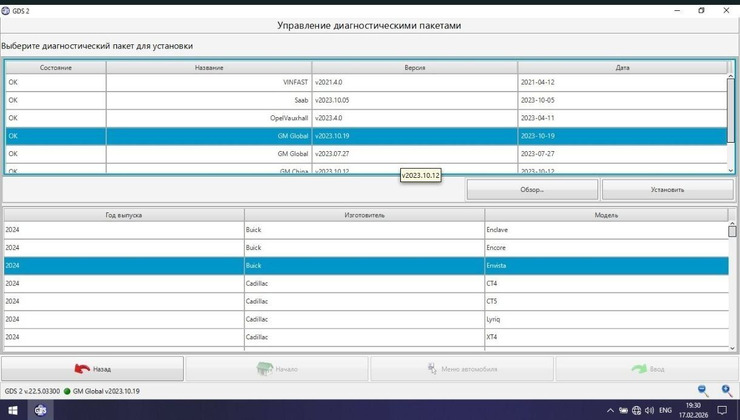
Task: Sort vehicles by Изготовитель header
Action: (364, 215)
